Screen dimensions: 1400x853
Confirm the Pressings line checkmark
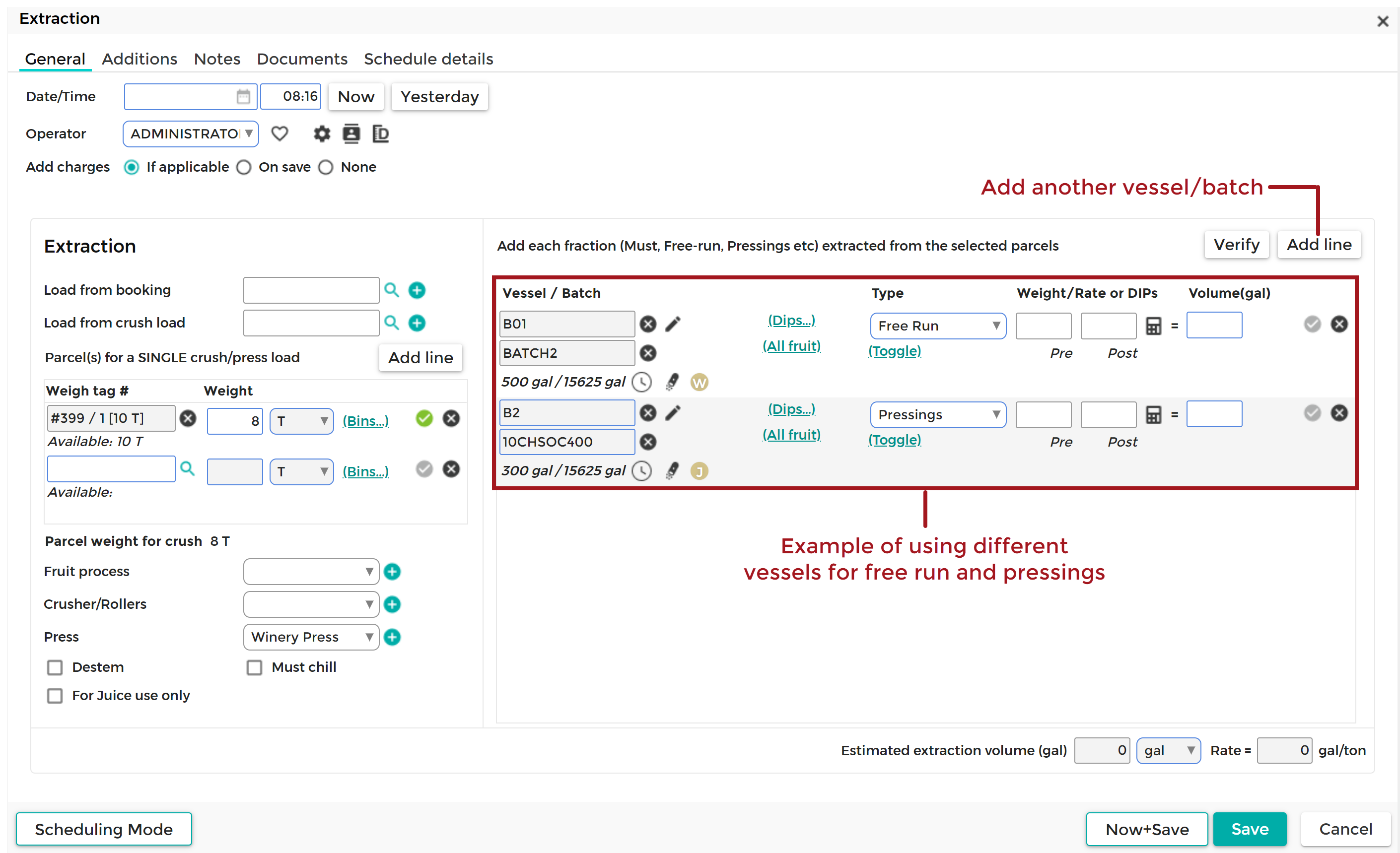click(1313, 413)
